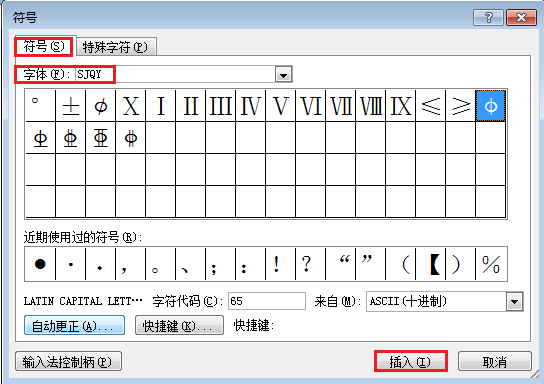Pick the recent ideographic full stop 。
544x384 pixels.
tap(161, 264)
